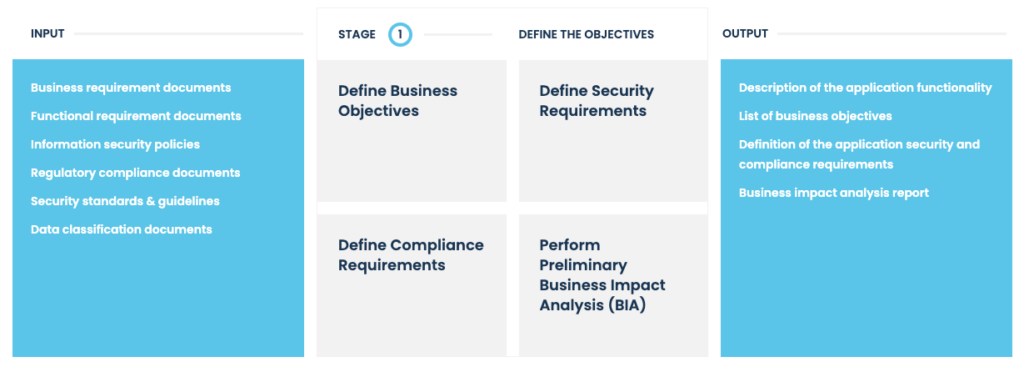Choose Security standards & guidelines item
This screenshot has height=367, width=1024.
125,201
